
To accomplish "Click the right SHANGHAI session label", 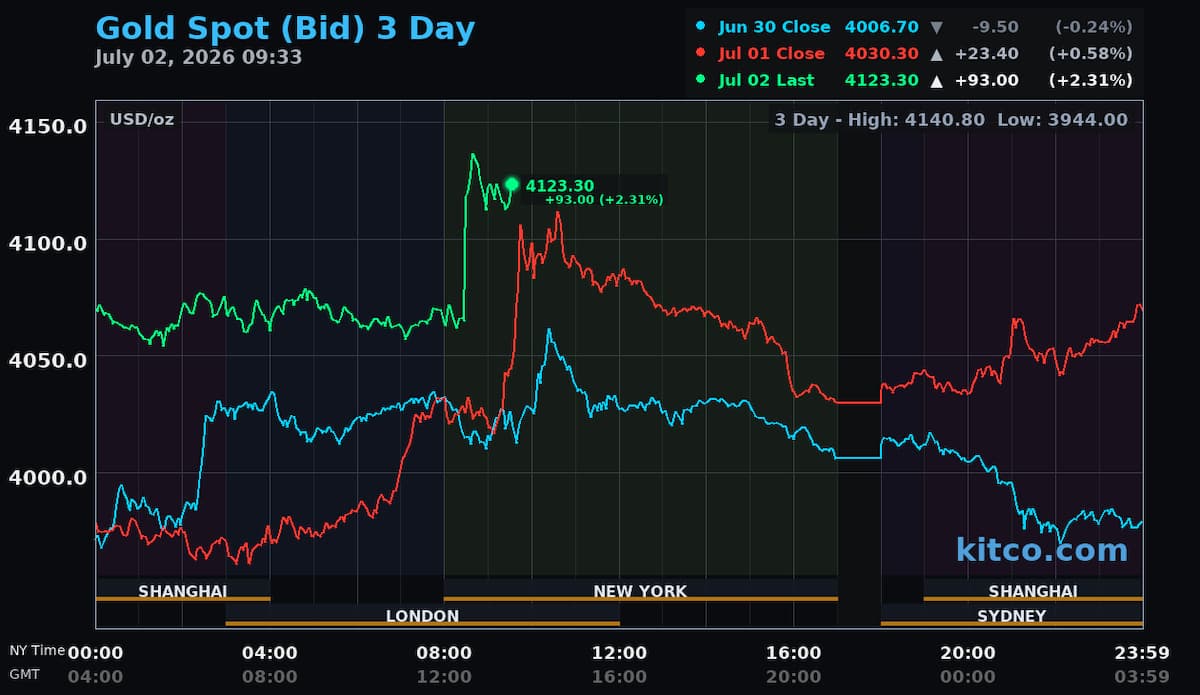I will click(1033, 591).
